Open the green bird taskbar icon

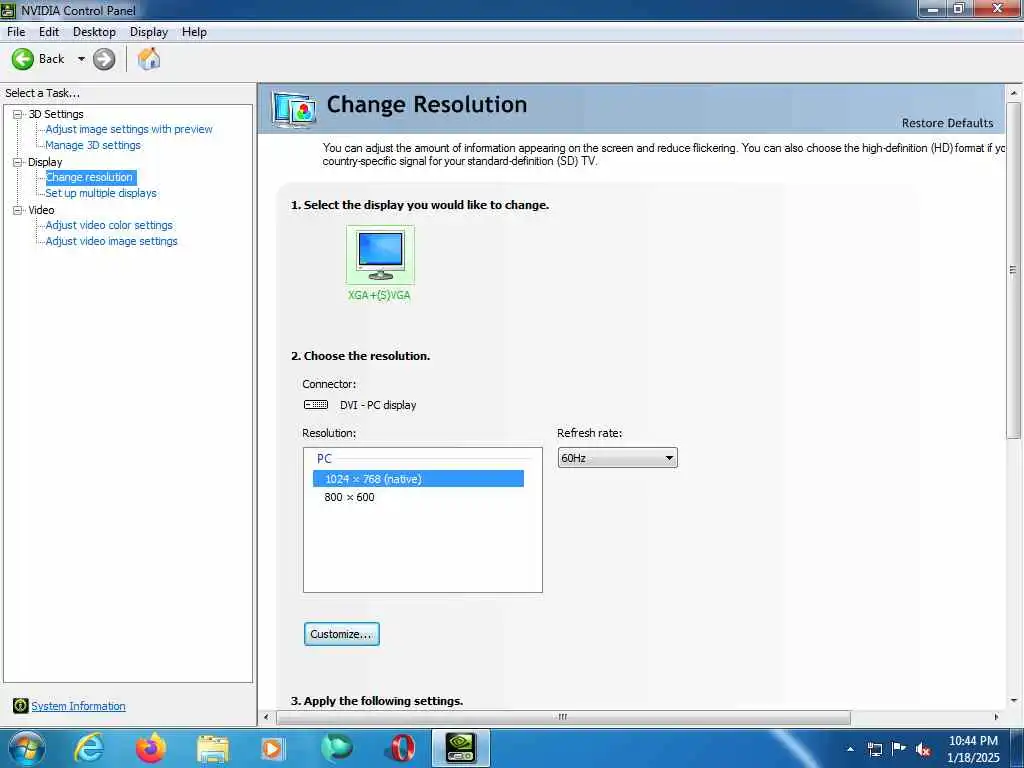(337, 748)
